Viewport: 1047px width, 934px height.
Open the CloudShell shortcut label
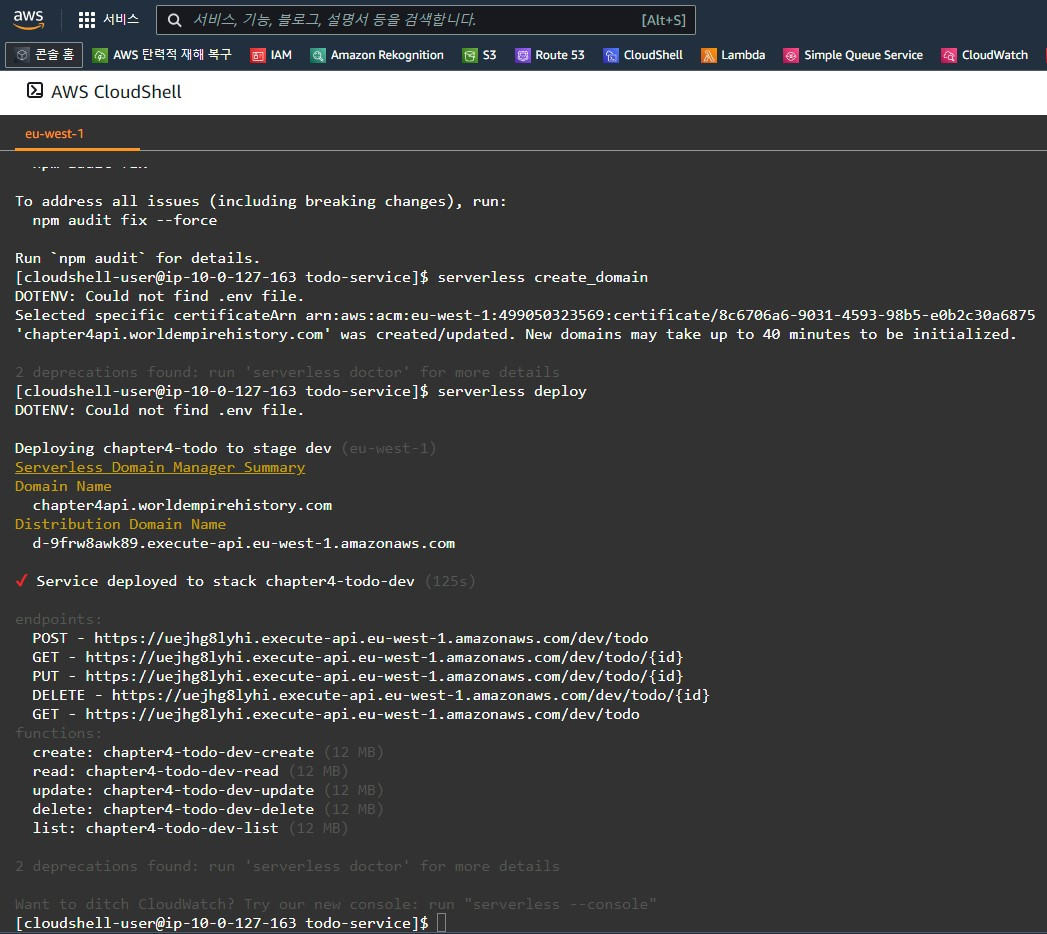click(x=653, y=55)
